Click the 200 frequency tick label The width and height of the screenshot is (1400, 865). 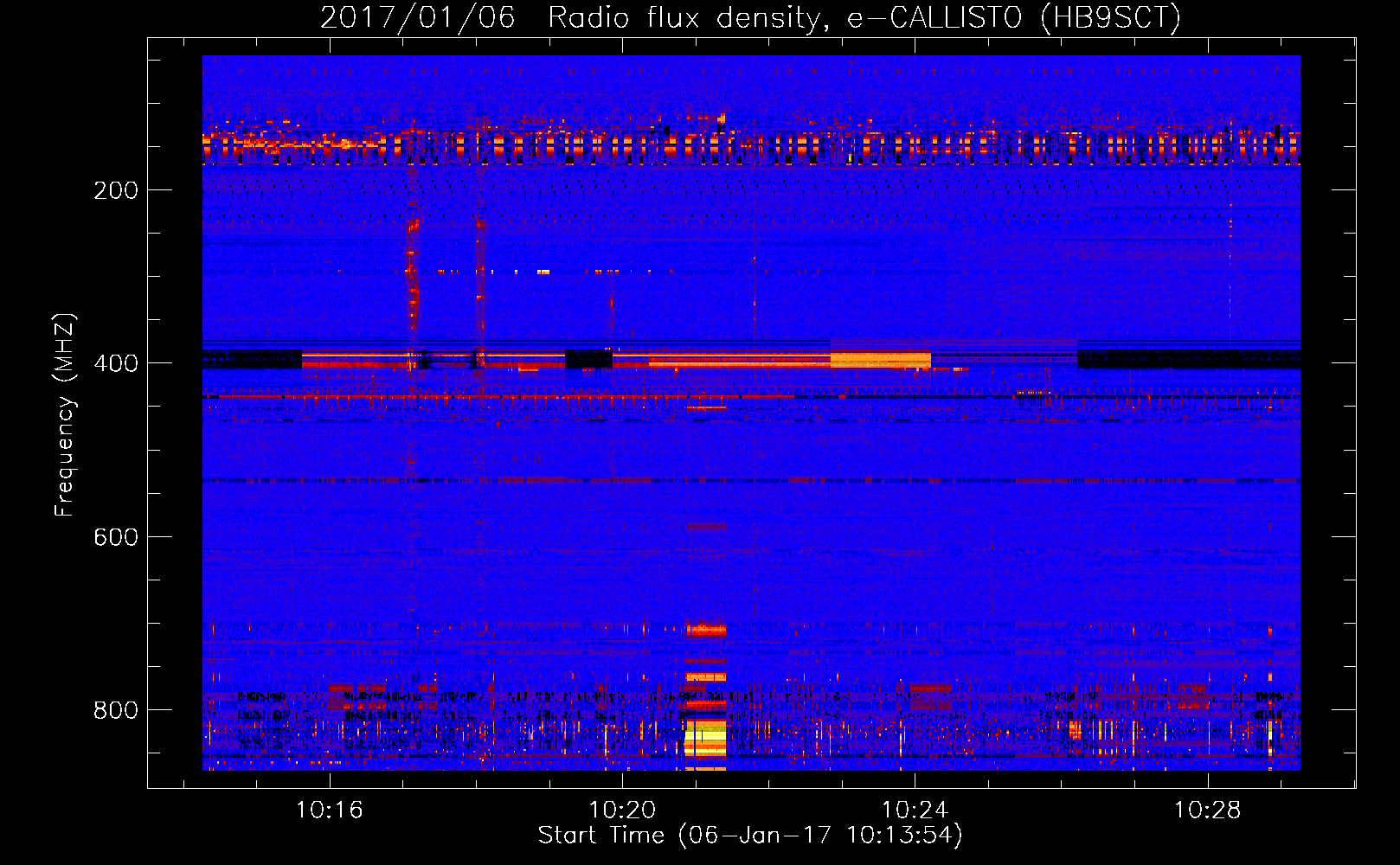click(116, 190)
